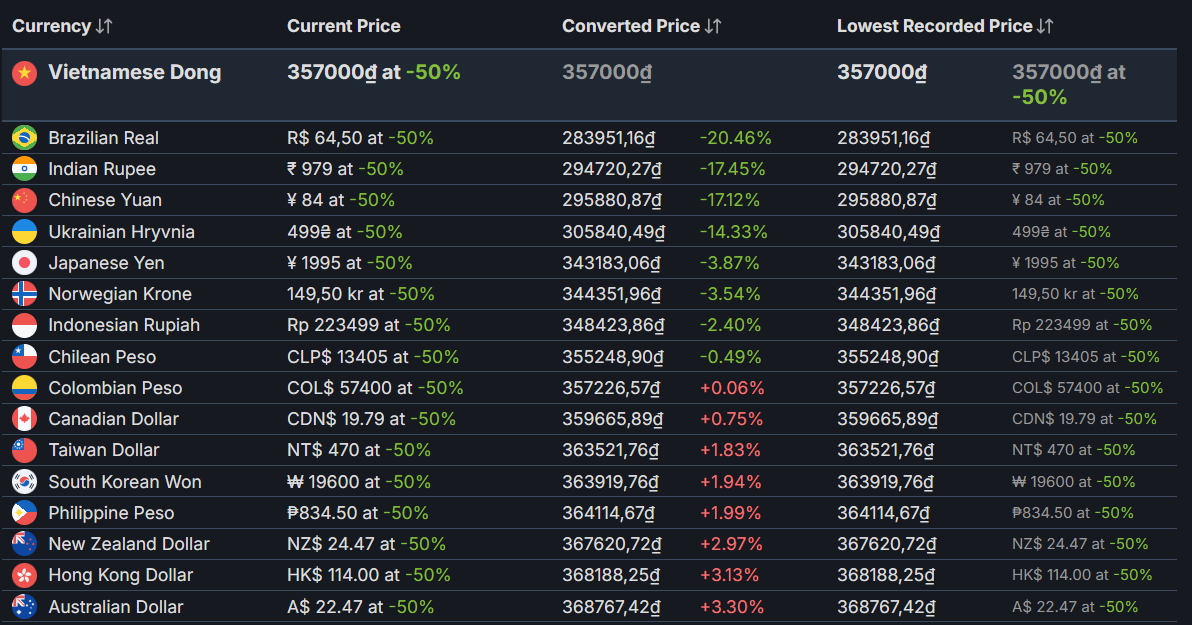Viewport: 1192px width, 625px height.
Task: Click the South Korean Won flag icon
Action: [25, 482]
